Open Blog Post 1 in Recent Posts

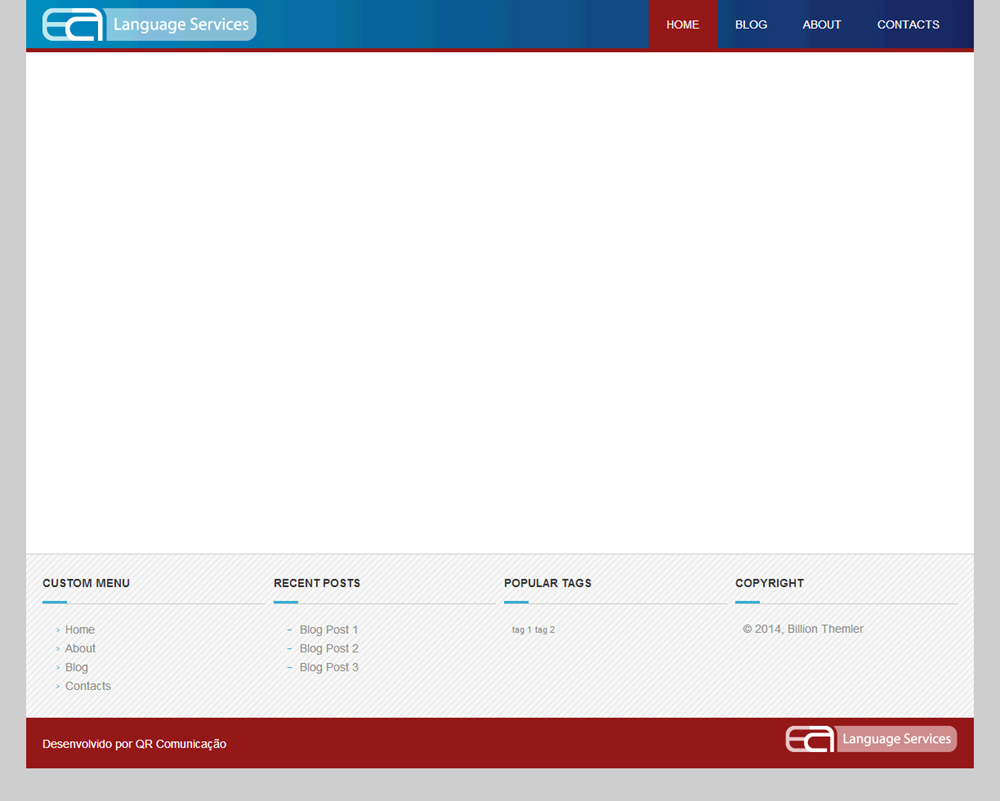tap(329, 630)
